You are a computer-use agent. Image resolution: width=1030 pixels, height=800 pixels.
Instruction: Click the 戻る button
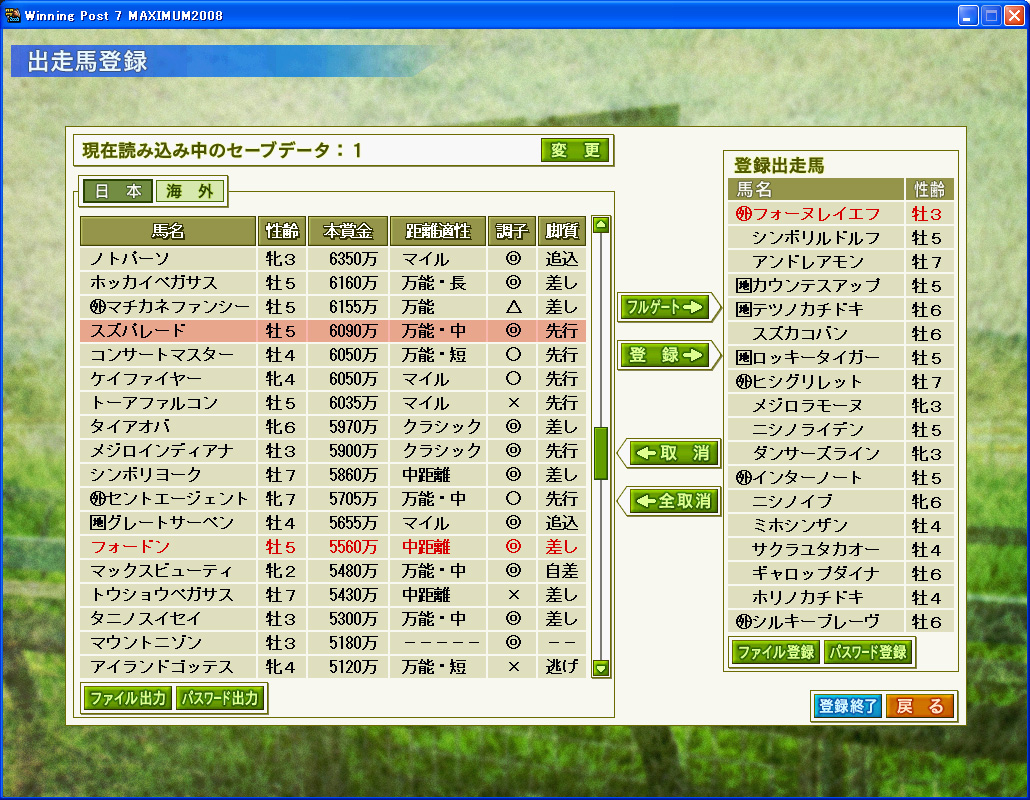(920, 706)
